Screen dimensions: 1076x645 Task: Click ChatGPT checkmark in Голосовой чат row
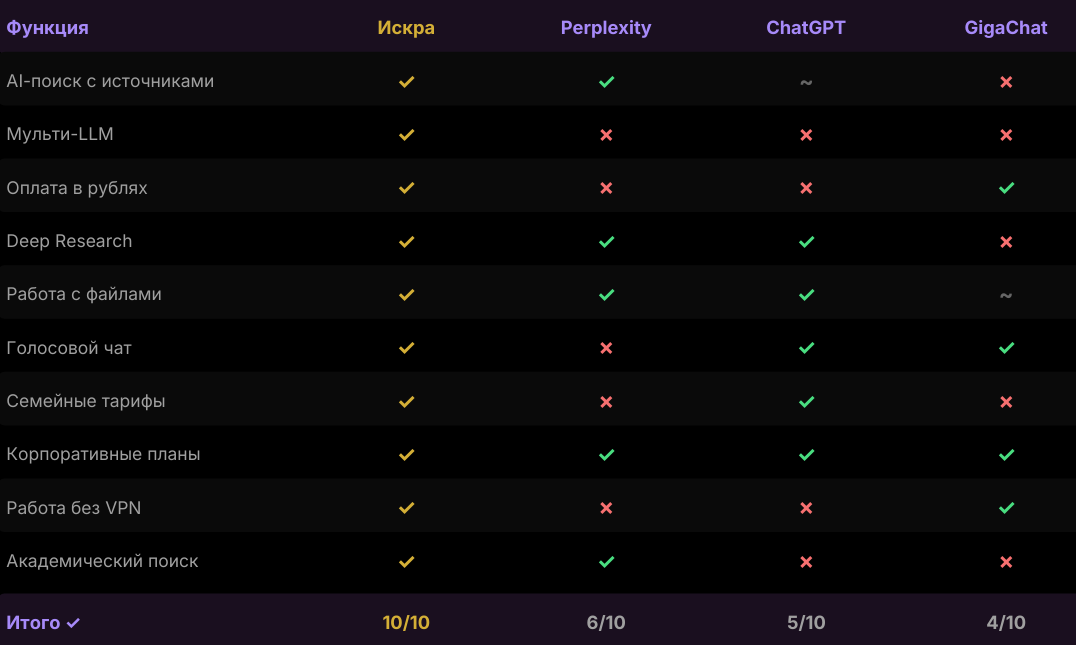pyautogui.click(x=807, y=348)
